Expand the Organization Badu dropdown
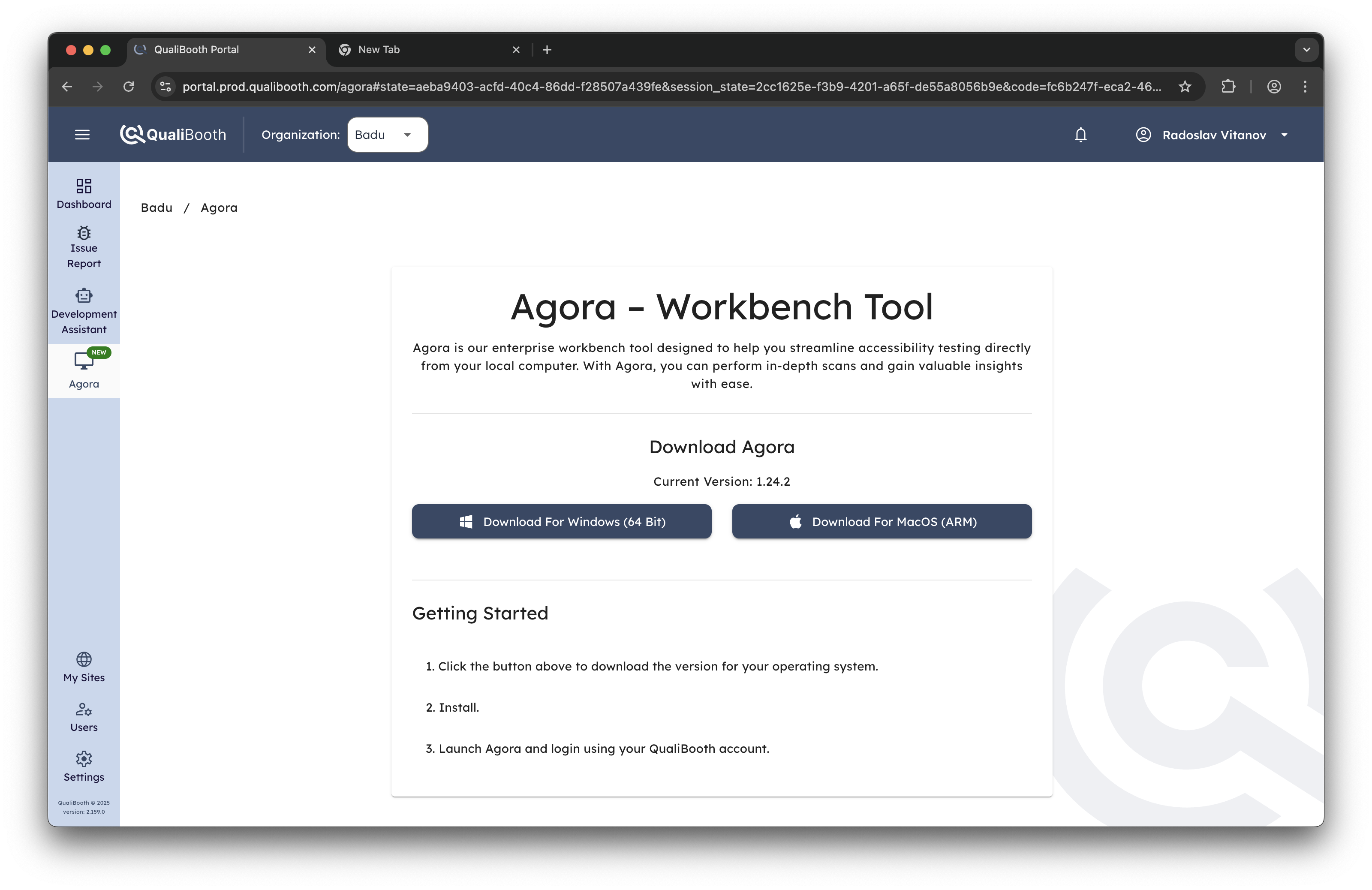 pyautogui.click(x=387, y=135)
